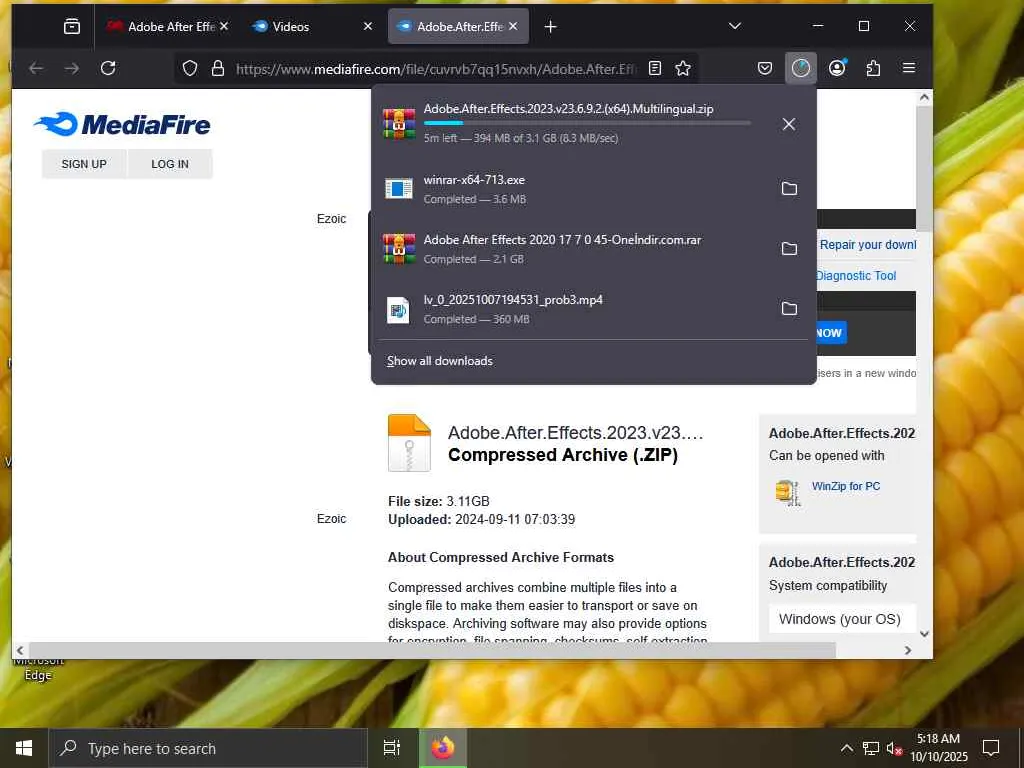Viewport: 1024px width, 768px height.
Task: Open winrar-x64-713.exe download entry
Action: pos(568,189)
